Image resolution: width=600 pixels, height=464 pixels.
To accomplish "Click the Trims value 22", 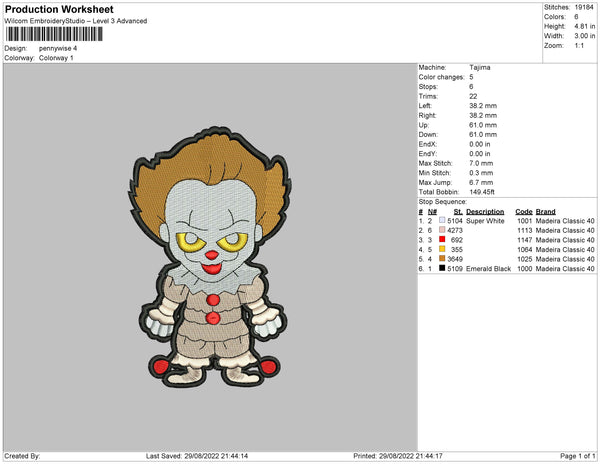I will click(x=473, y=96).
